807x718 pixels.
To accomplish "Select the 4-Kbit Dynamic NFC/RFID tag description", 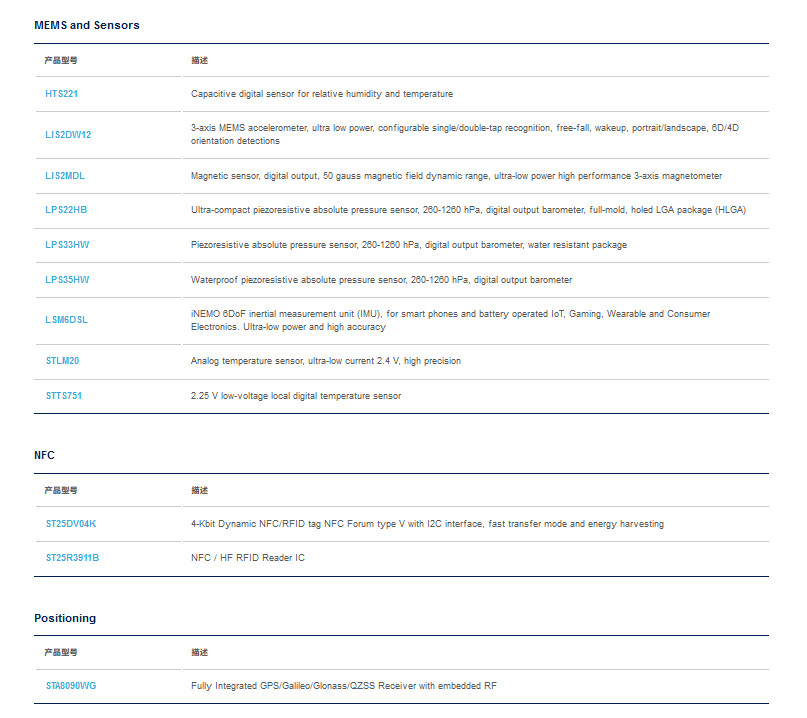I will click(x=427, y=524).
